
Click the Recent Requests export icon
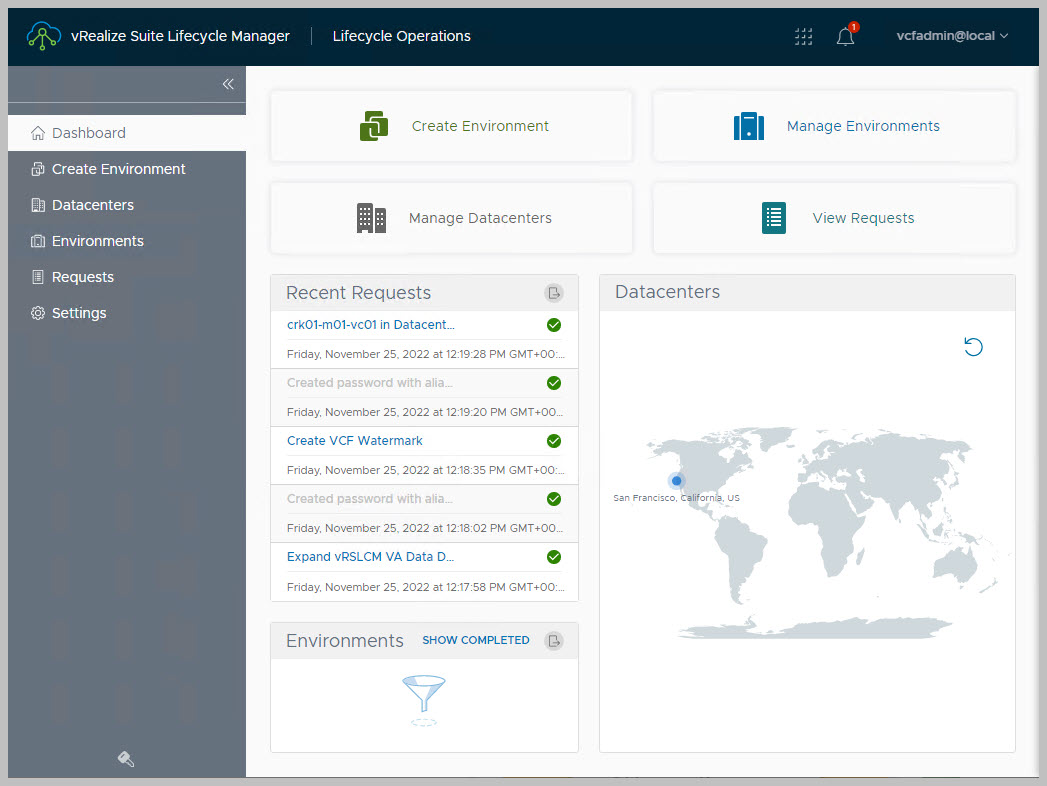pos(554,293)
